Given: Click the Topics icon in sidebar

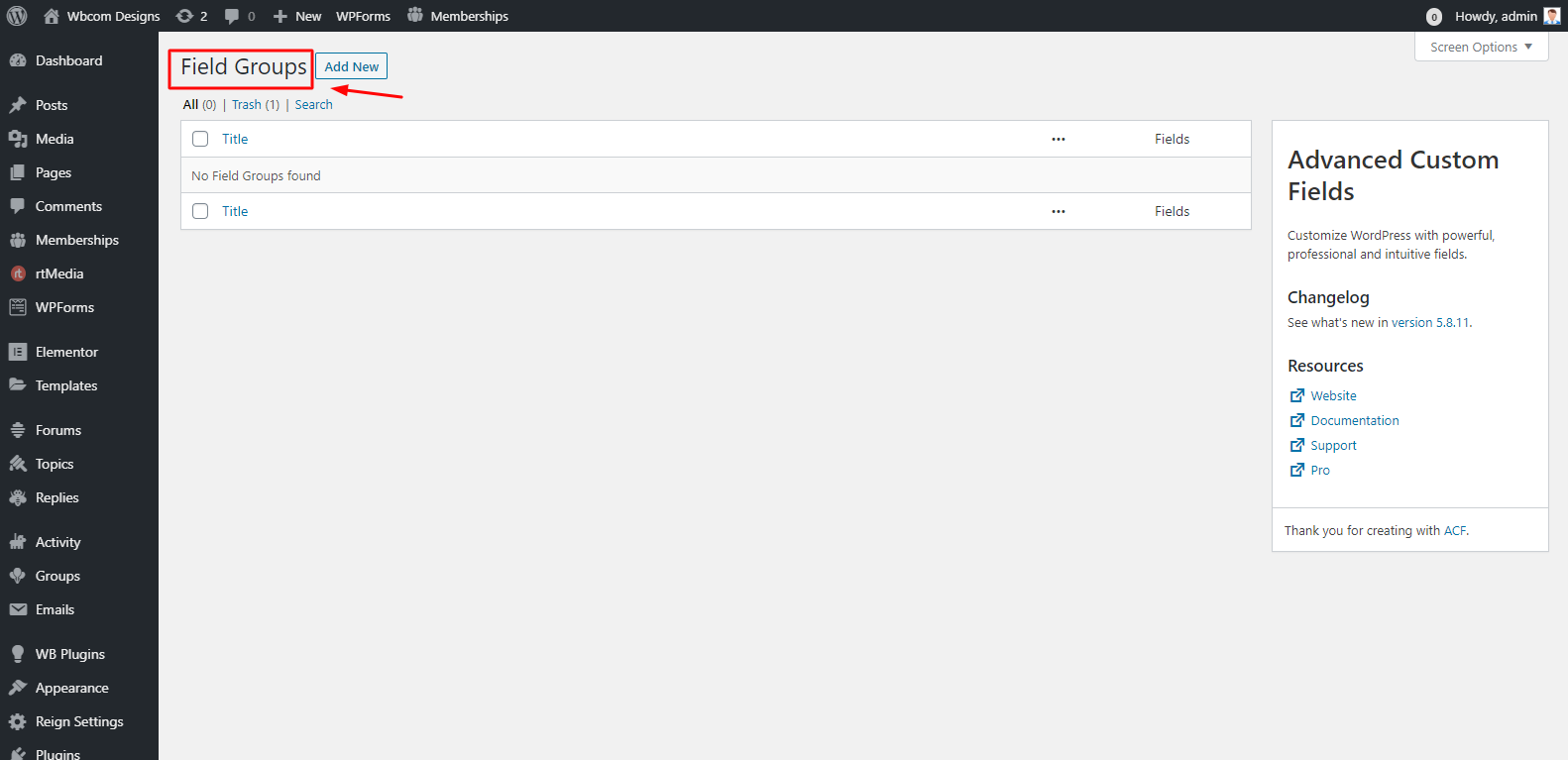Looking at the screenshot, I should [x=18, y=464].
